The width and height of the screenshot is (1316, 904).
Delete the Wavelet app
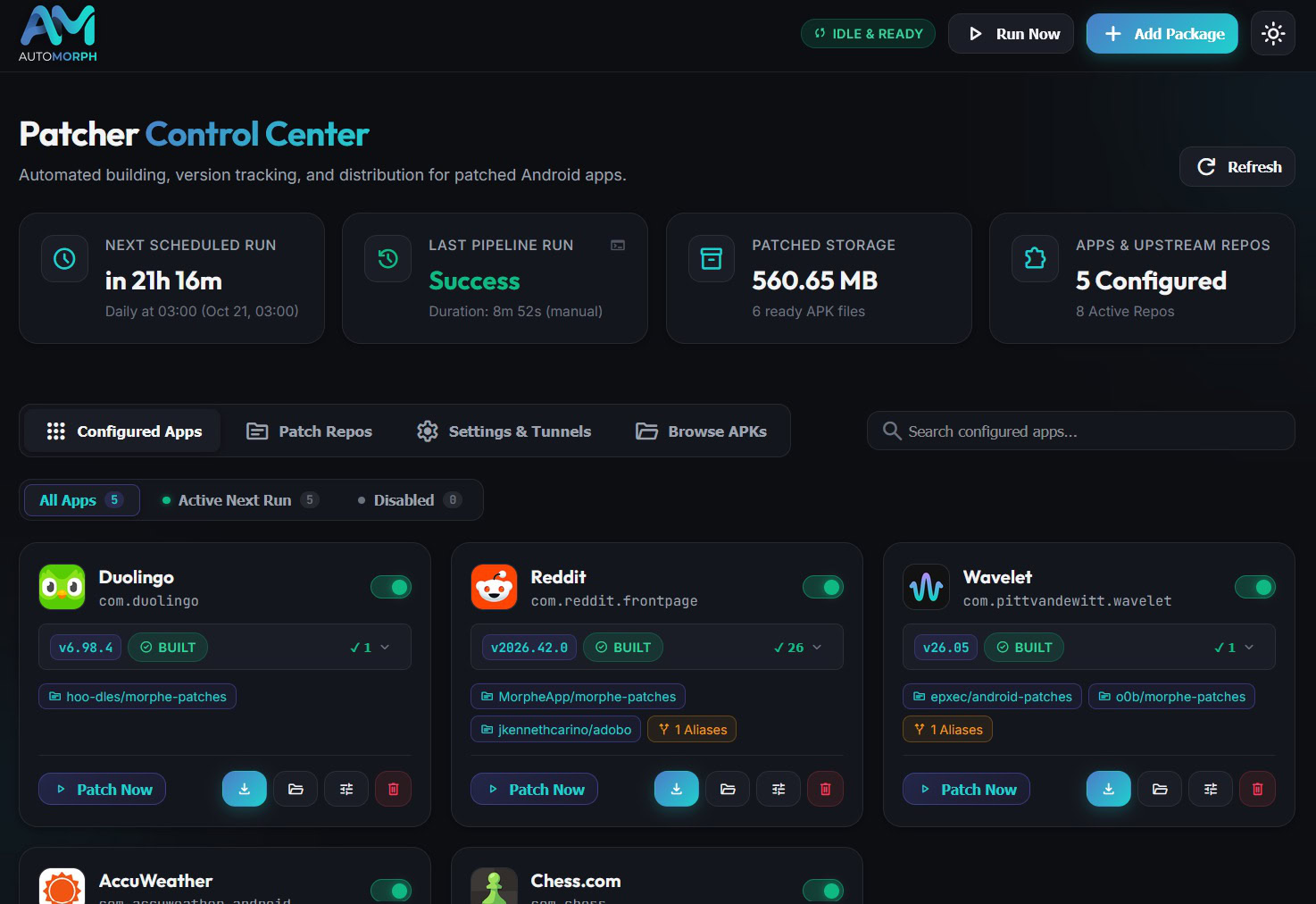pos(1257,789)
